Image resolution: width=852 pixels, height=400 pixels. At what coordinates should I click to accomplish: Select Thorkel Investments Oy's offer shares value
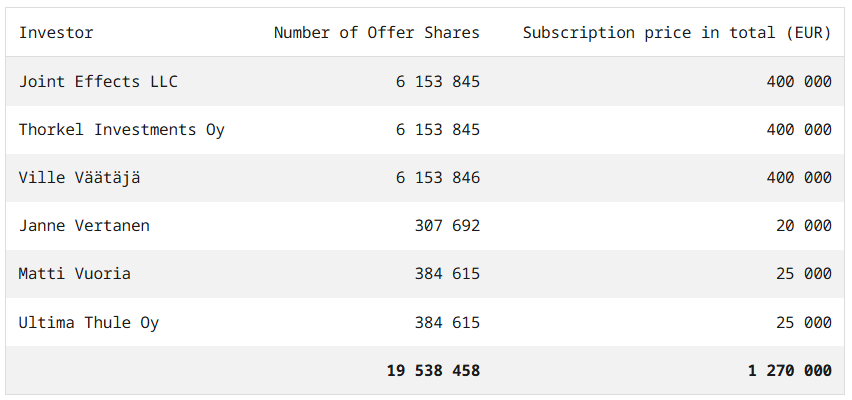[437, 130]
